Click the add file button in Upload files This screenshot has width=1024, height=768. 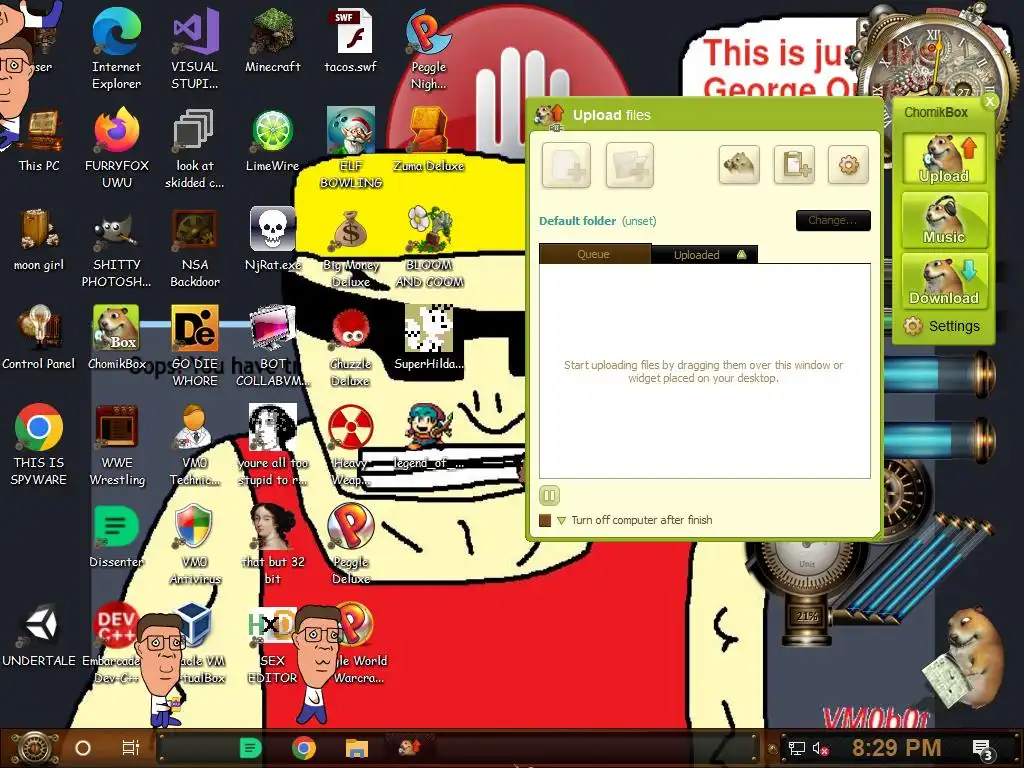[x=566, y=165]
